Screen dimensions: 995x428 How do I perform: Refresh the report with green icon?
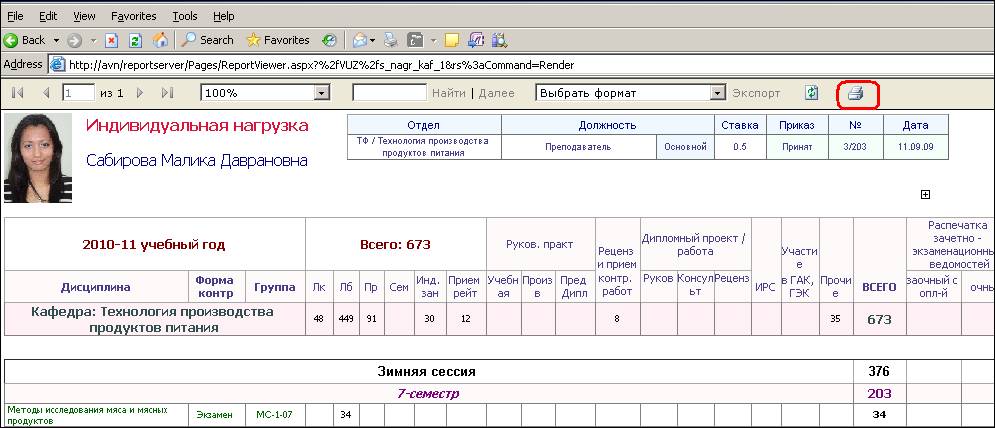(811, 93)
